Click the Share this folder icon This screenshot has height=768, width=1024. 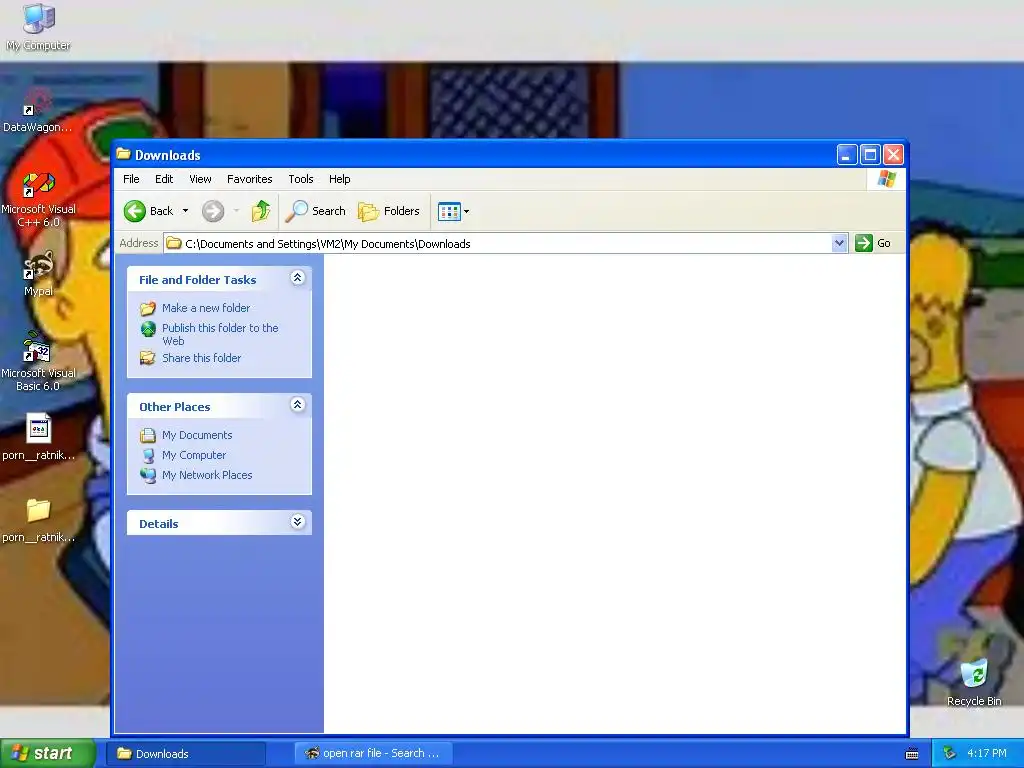(x=148, y=358)
